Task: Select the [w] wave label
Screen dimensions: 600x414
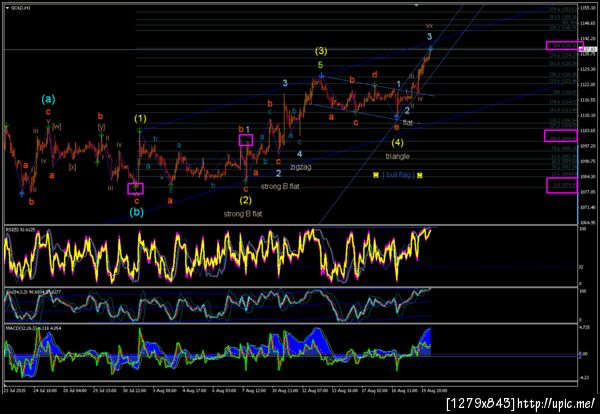Action: pyautogui.click(x=57, y=126)
